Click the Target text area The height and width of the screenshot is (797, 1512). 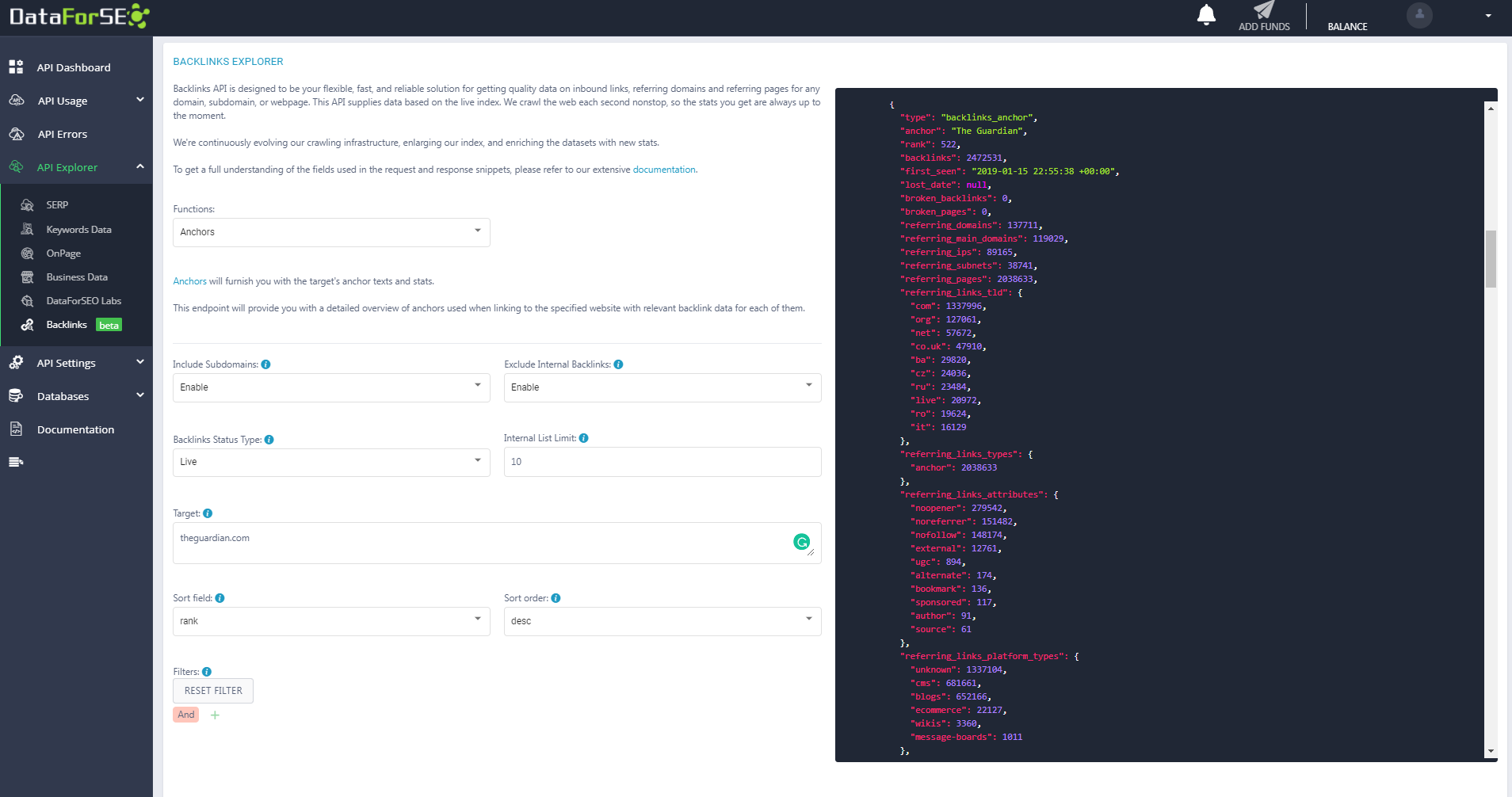click(497, 543)
